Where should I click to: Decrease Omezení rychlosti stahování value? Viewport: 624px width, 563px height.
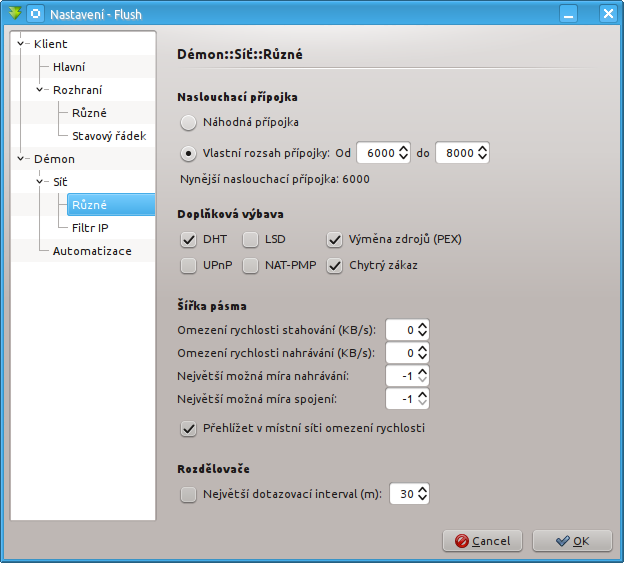[423, 335]
